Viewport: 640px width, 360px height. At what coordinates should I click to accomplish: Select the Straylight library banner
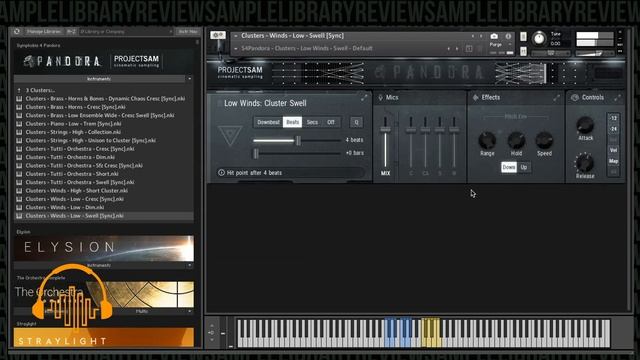point(104,337)
